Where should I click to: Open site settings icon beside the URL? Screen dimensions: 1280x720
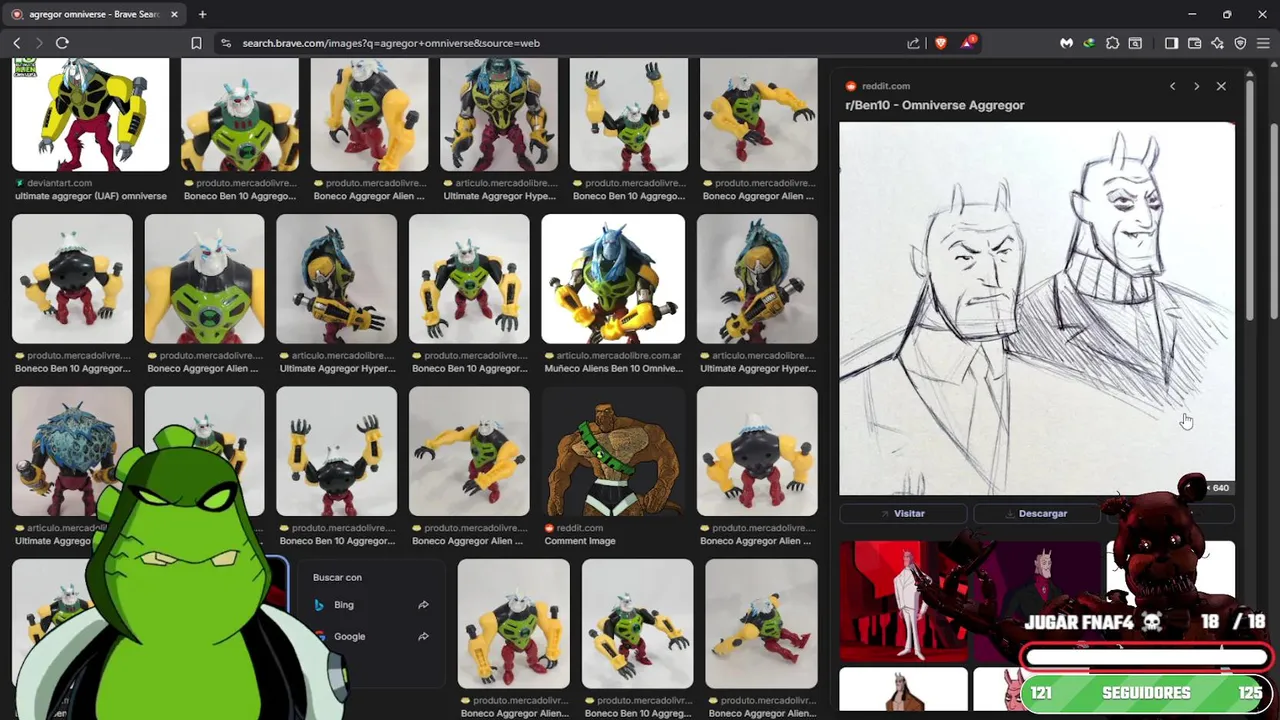point(225,43)
